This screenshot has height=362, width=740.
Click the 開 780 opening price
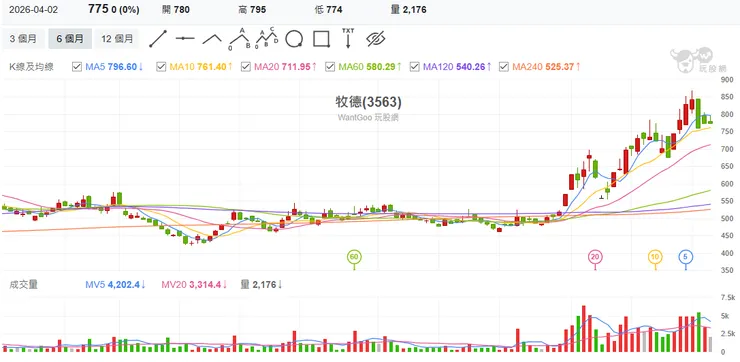click(175, 10)
